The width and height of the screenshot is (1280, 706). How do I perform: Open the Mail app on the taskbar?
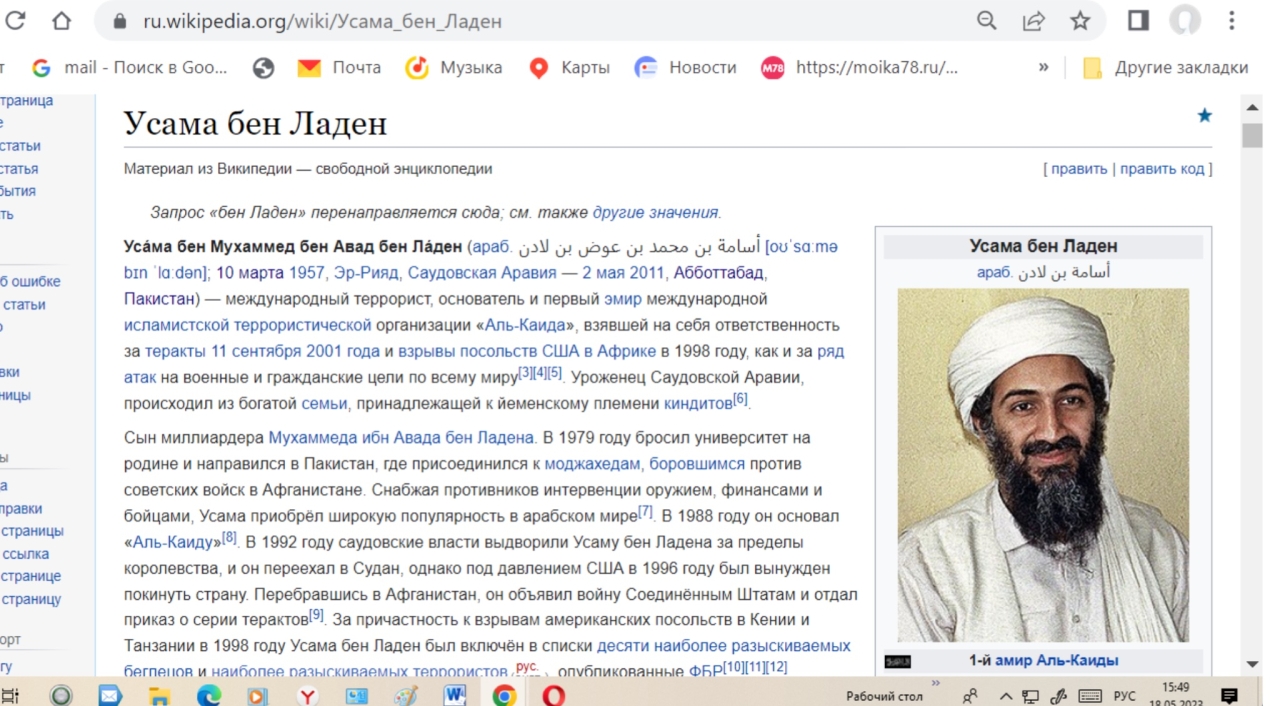(110, 695)
